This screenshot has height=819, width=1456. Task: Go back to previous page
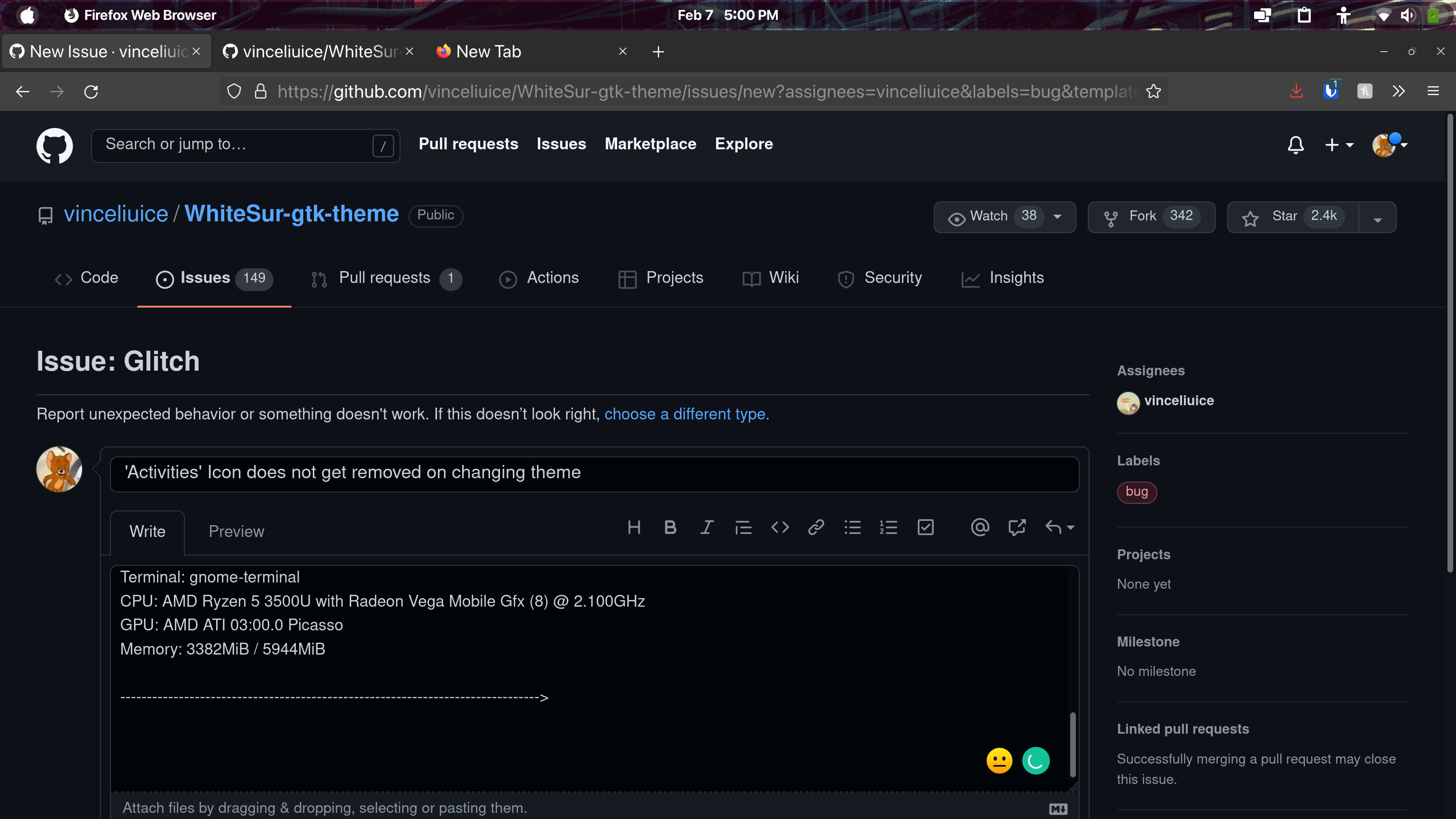pos(23,91)
